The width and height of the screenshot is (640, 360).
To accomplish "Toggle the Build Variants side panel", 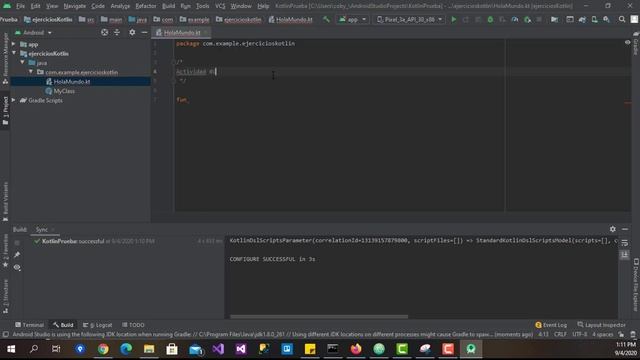I will tap(5, 201).
